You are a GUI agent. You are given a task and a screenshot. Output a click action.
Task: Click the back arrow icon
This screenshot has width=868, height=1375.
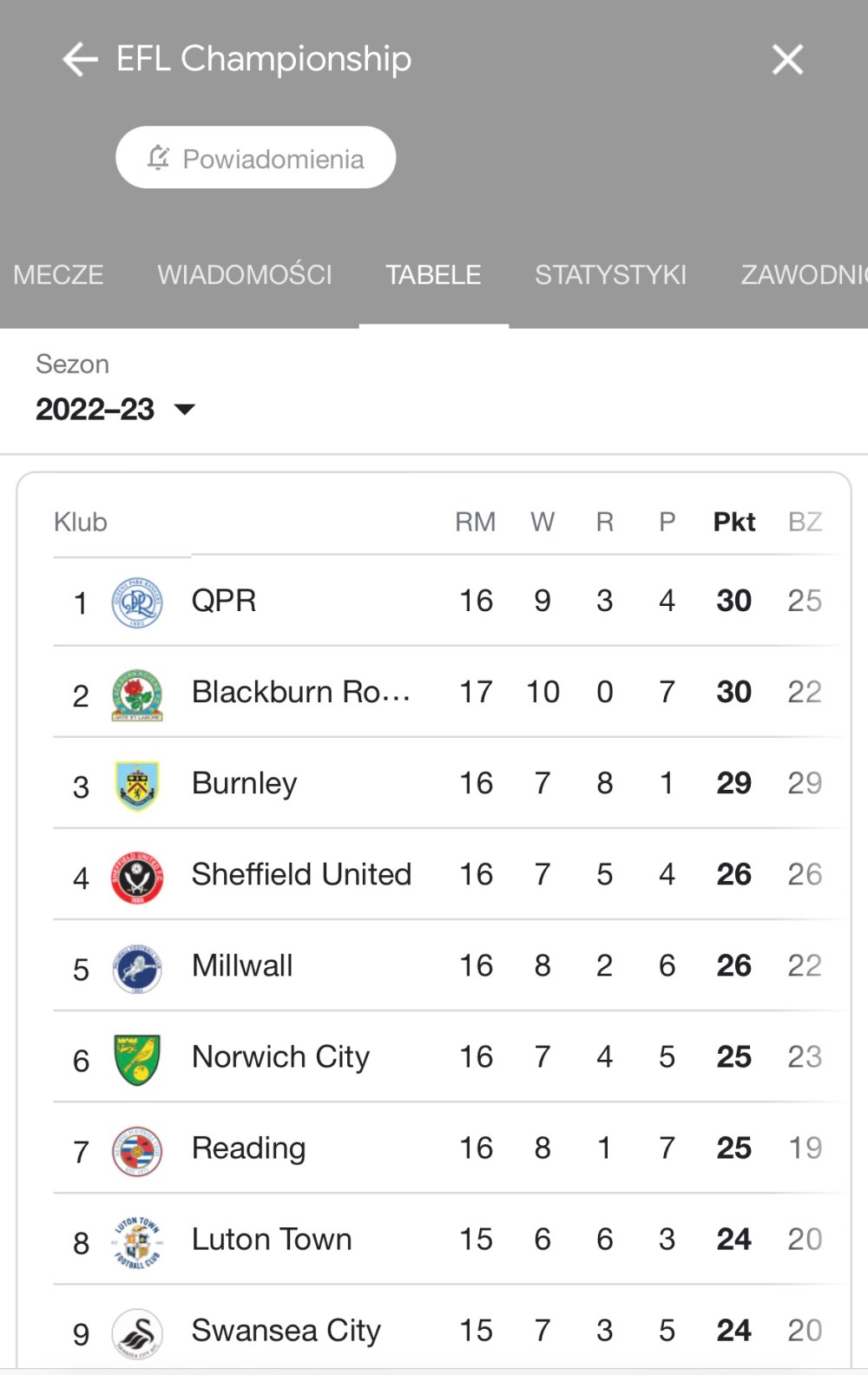tap(80, 59)
